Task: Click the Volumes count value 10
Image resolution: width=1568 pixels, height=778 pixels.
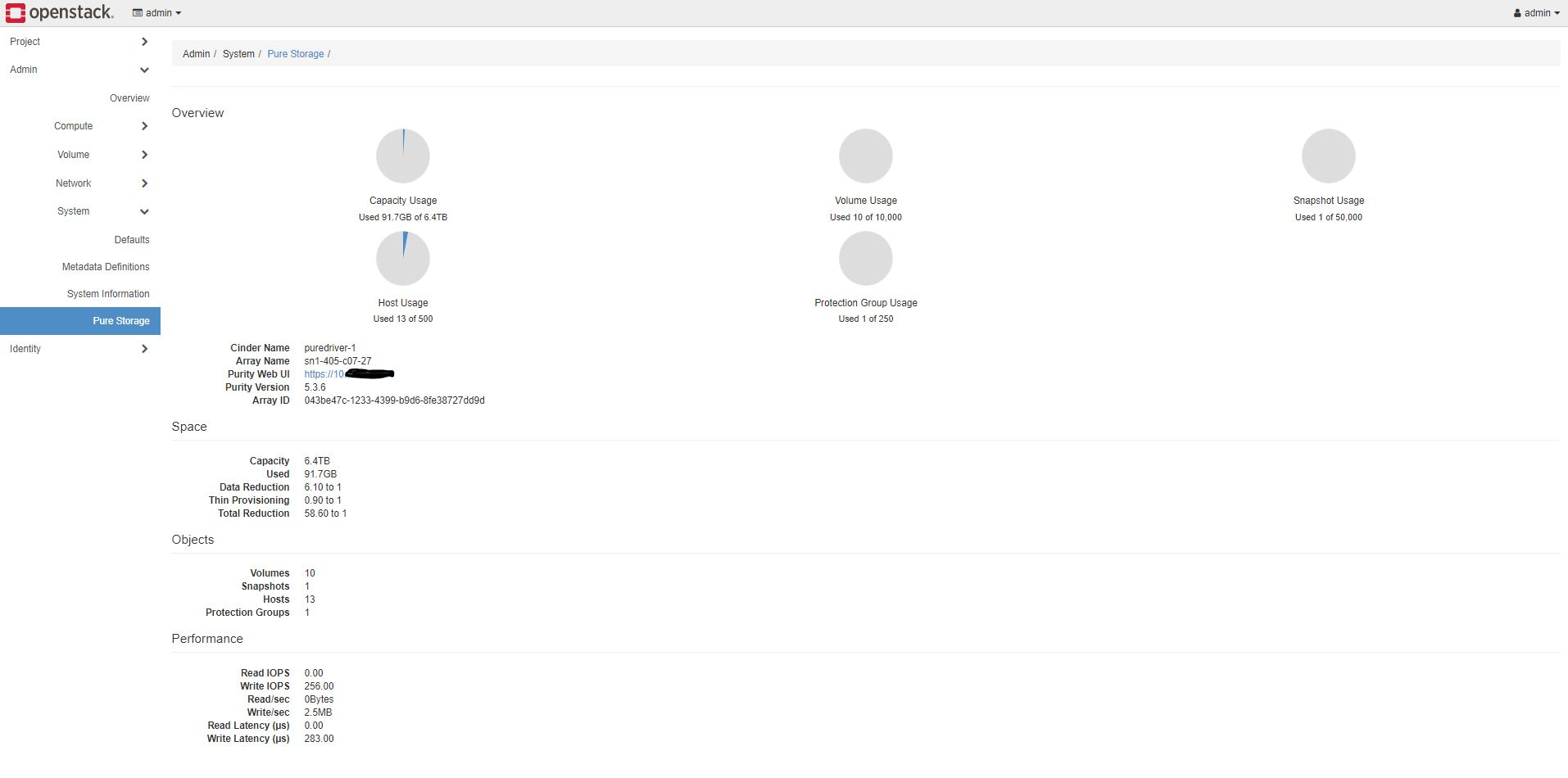Action: pyautogui.click(x=310, y=573)
